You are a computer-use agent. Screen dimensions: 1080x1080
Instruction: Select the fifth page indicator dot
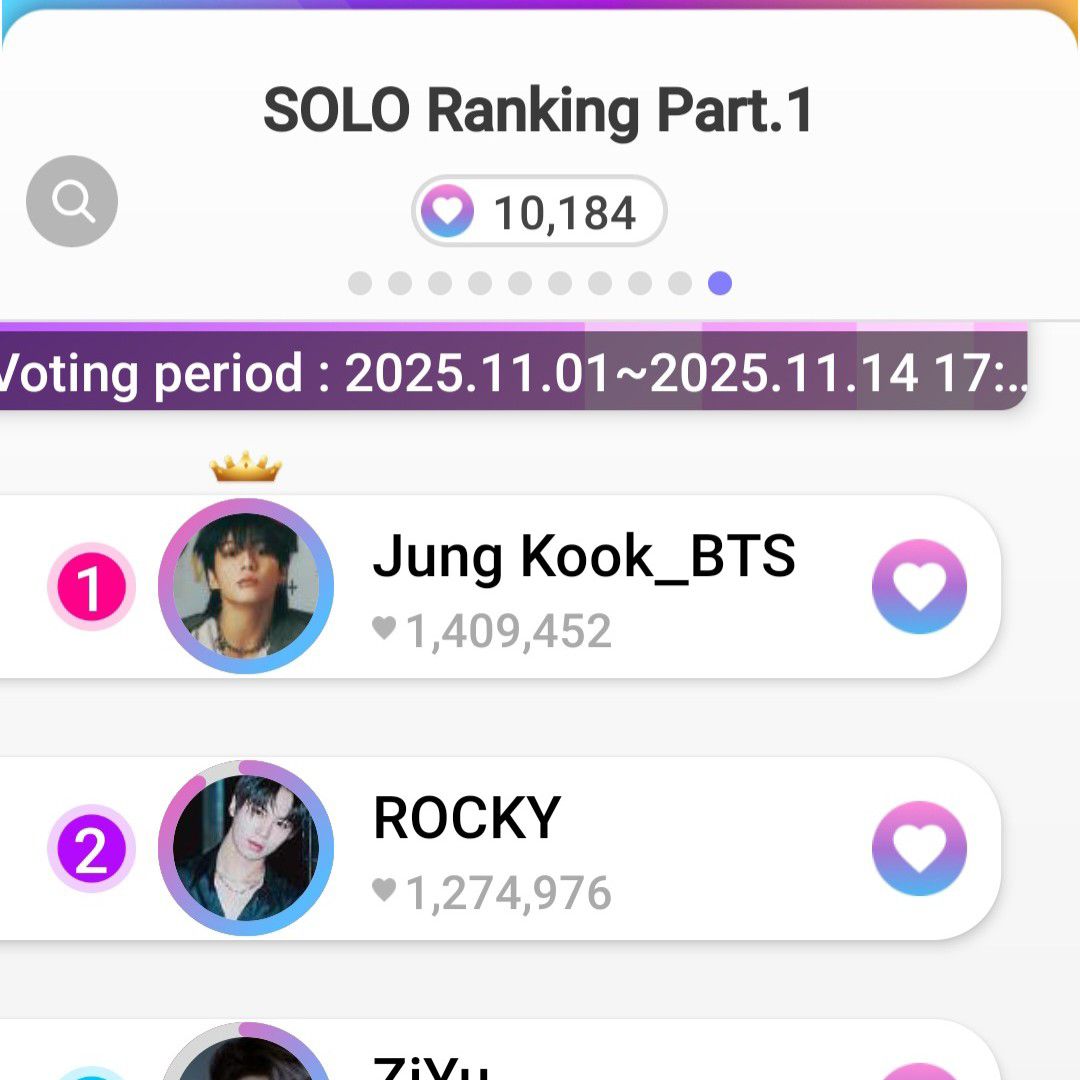(520, 284)
